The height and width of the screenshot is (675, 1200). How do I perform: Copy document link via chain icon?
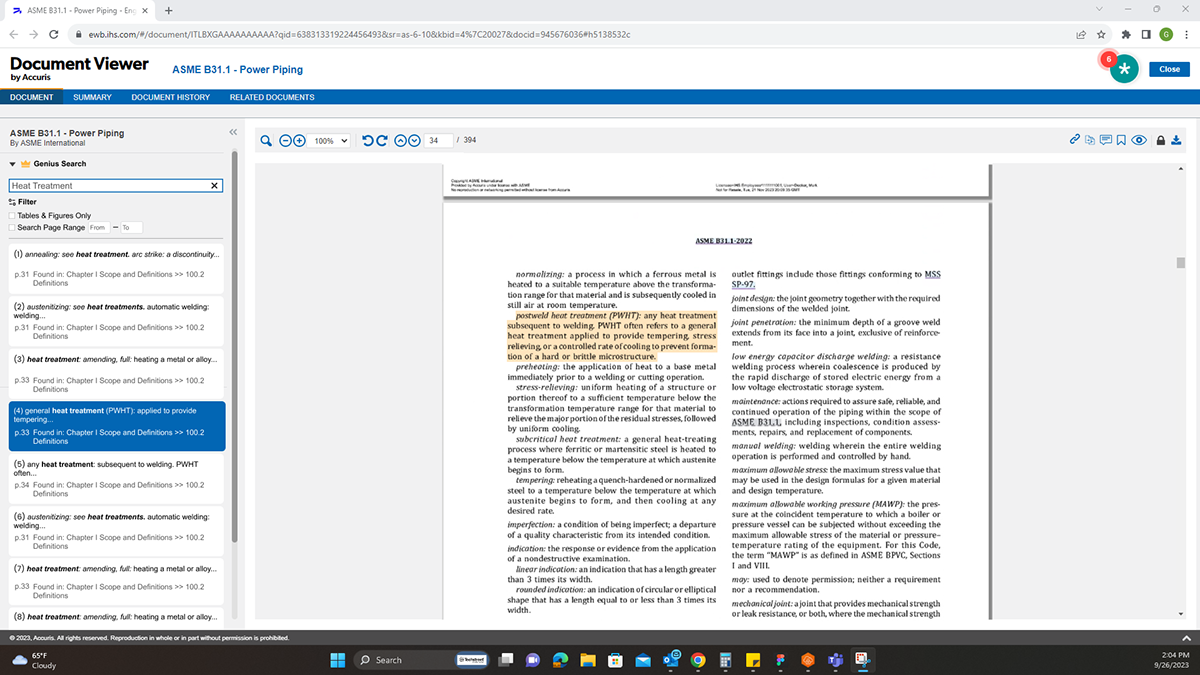(1075, 140)
